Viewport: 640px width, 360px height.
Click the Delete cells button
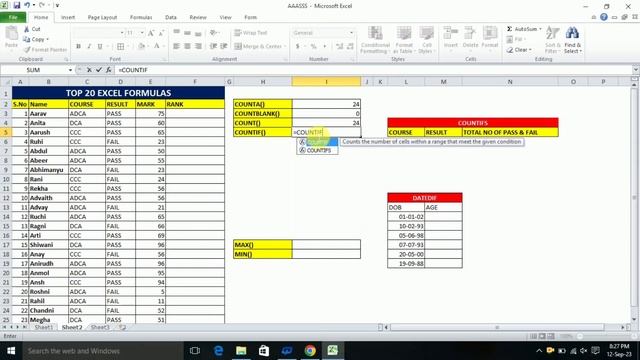click(470, 38)
